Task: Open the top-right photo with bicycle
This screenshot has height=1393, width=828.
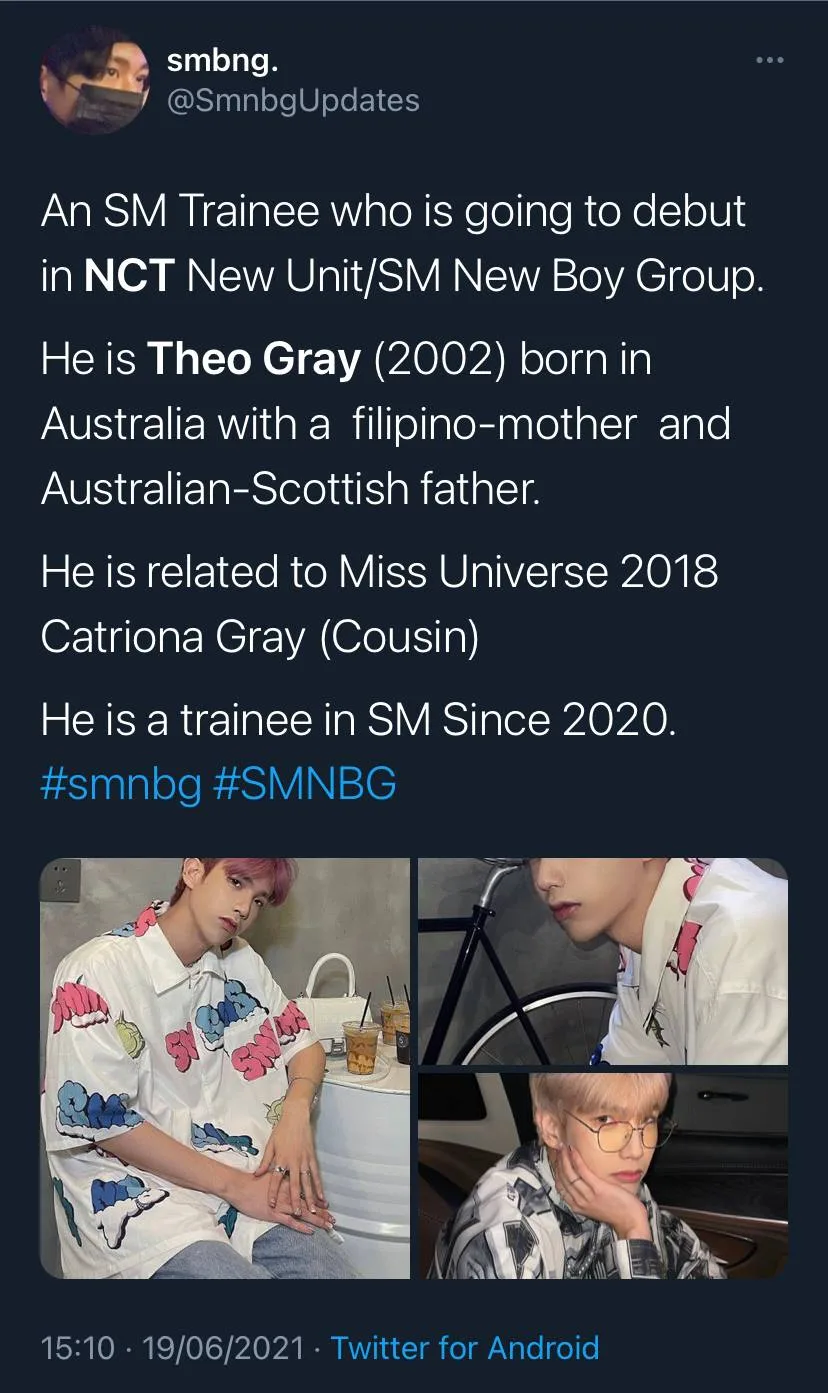Action: 603,961
